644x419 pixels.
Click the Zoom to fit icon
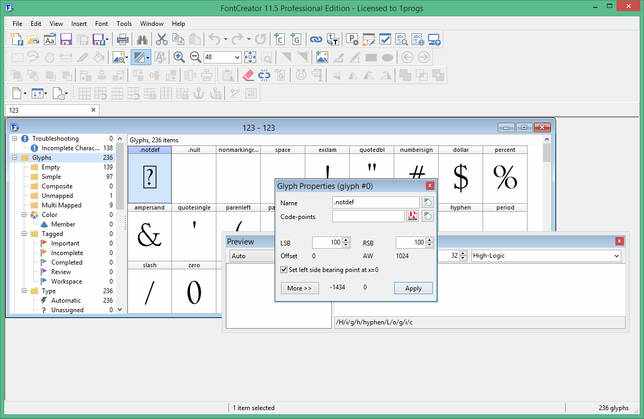click(x=250, y=57)
